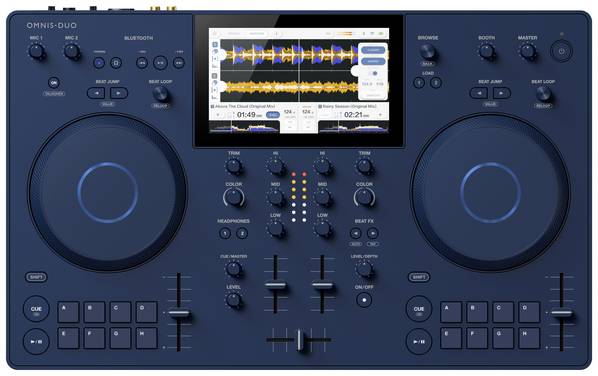
Task: Tap deck 2 overview waveform on screen
Action: (x=354, y=127)
